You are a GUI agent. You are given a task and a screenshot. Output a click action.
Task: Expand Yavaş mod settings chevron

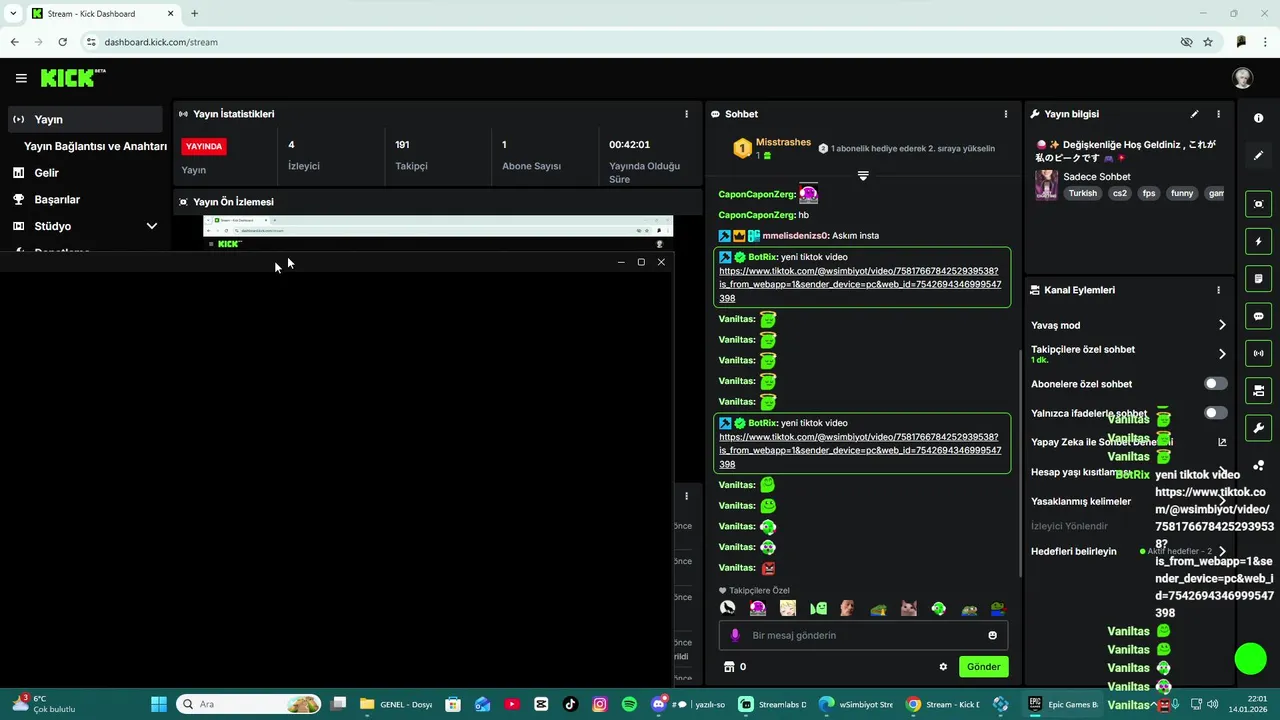point(1222,325)
